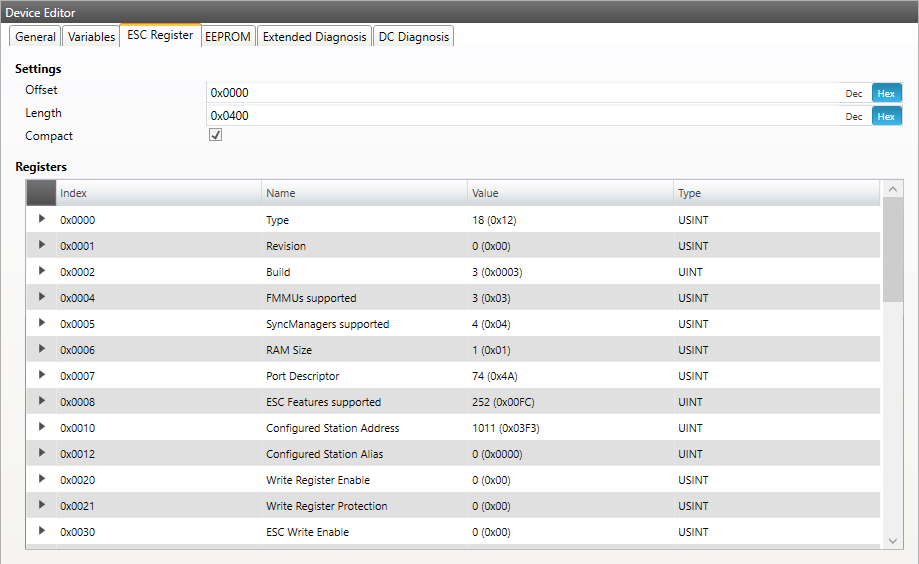Go to the DC Diagnosis tab
The width and height of the screenshot is (919, 564).
pos(413,37)
